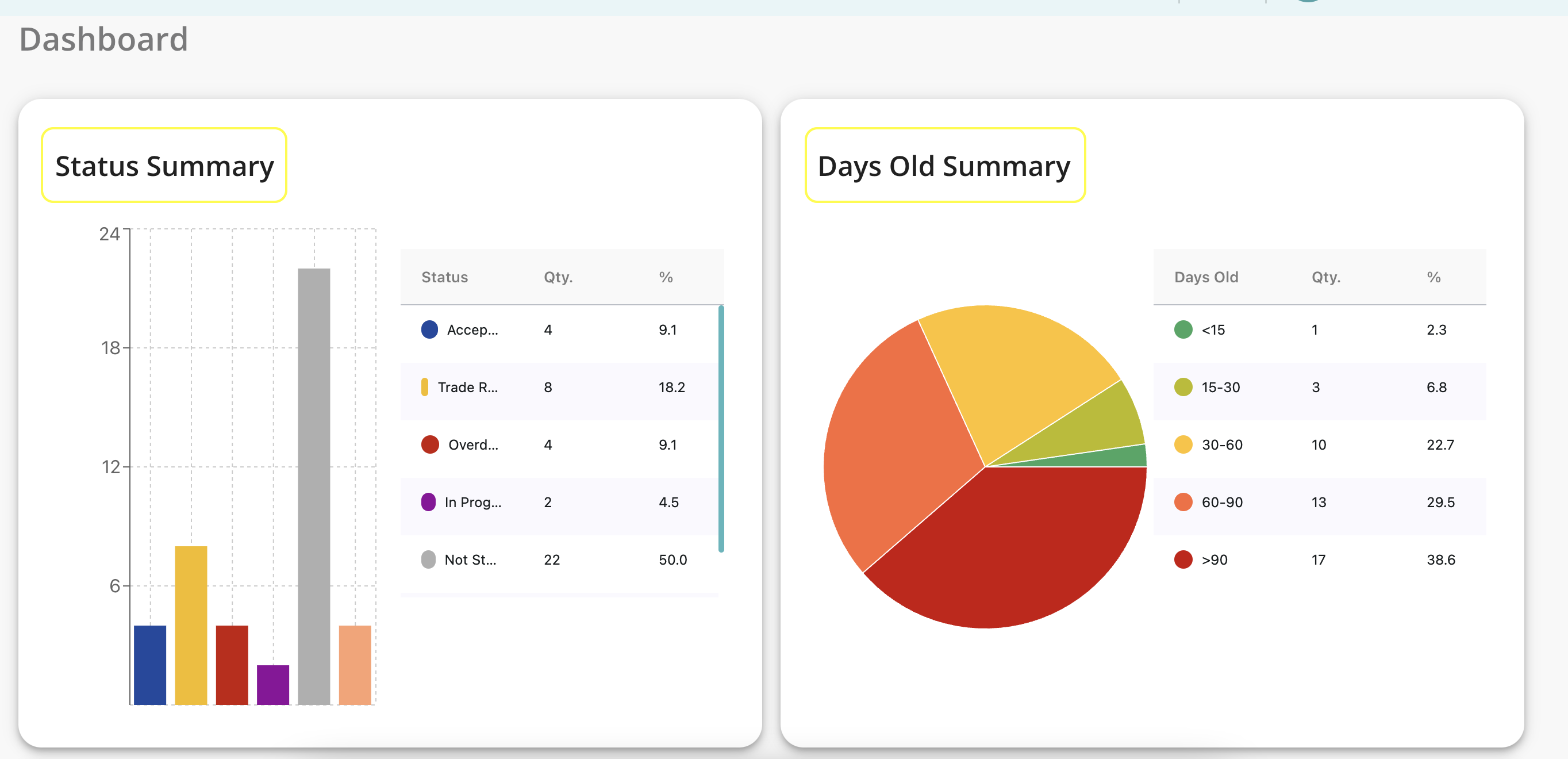
Task: Click the Status Summary table scrollbar
Action: [x=721, y=428]
